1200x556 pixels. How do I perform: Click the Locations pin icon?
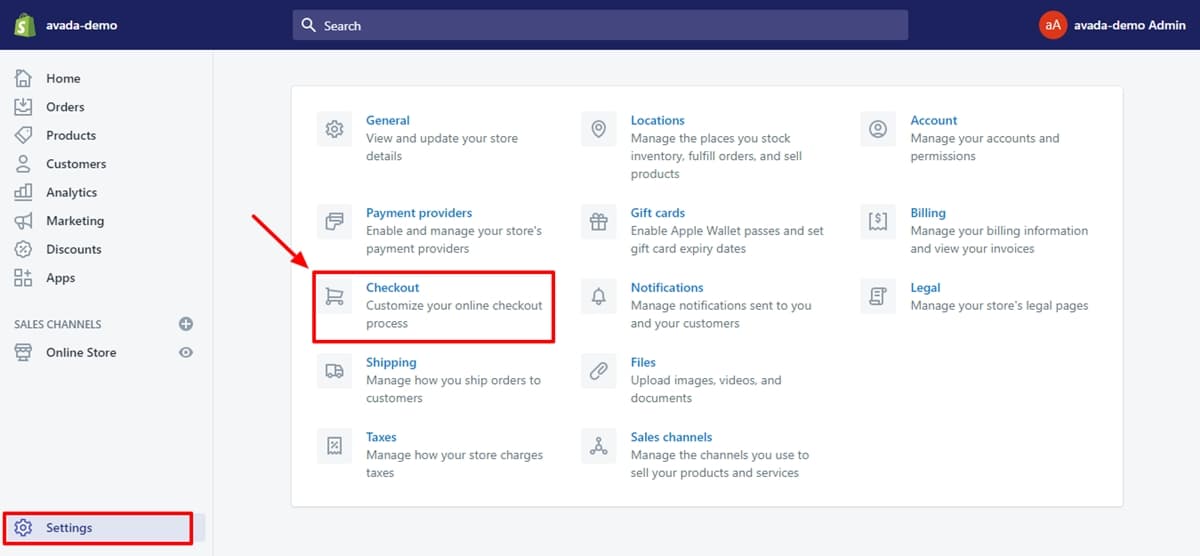coord(599,129)
